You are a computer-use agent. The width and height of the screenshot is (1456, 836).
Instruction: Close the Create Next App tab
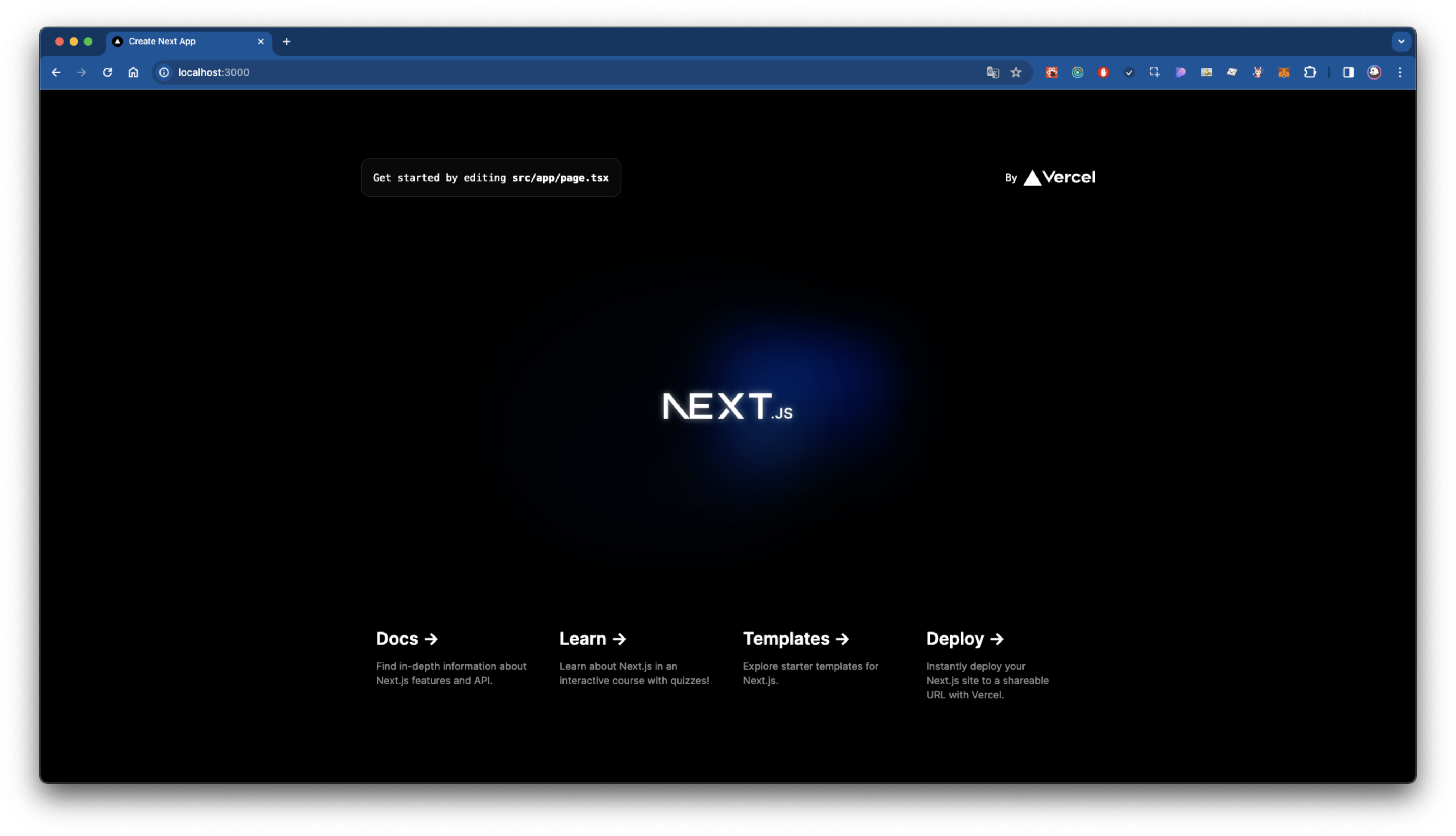(x=261, y=41)
